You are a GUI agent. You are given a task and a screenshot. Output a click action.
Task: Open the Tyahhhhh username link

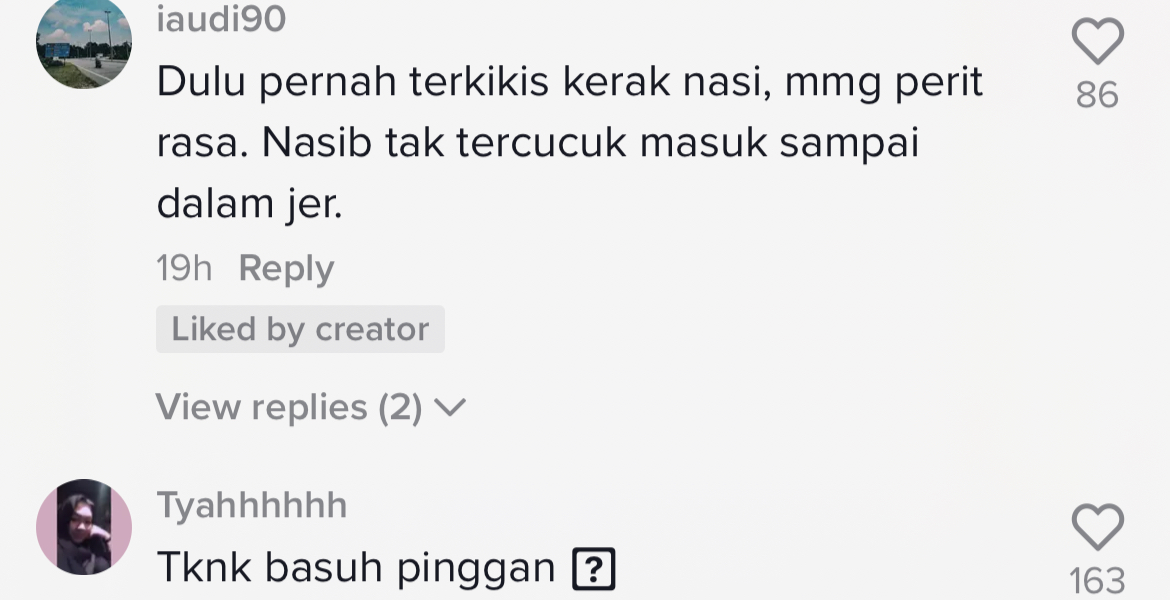[252, 505]
